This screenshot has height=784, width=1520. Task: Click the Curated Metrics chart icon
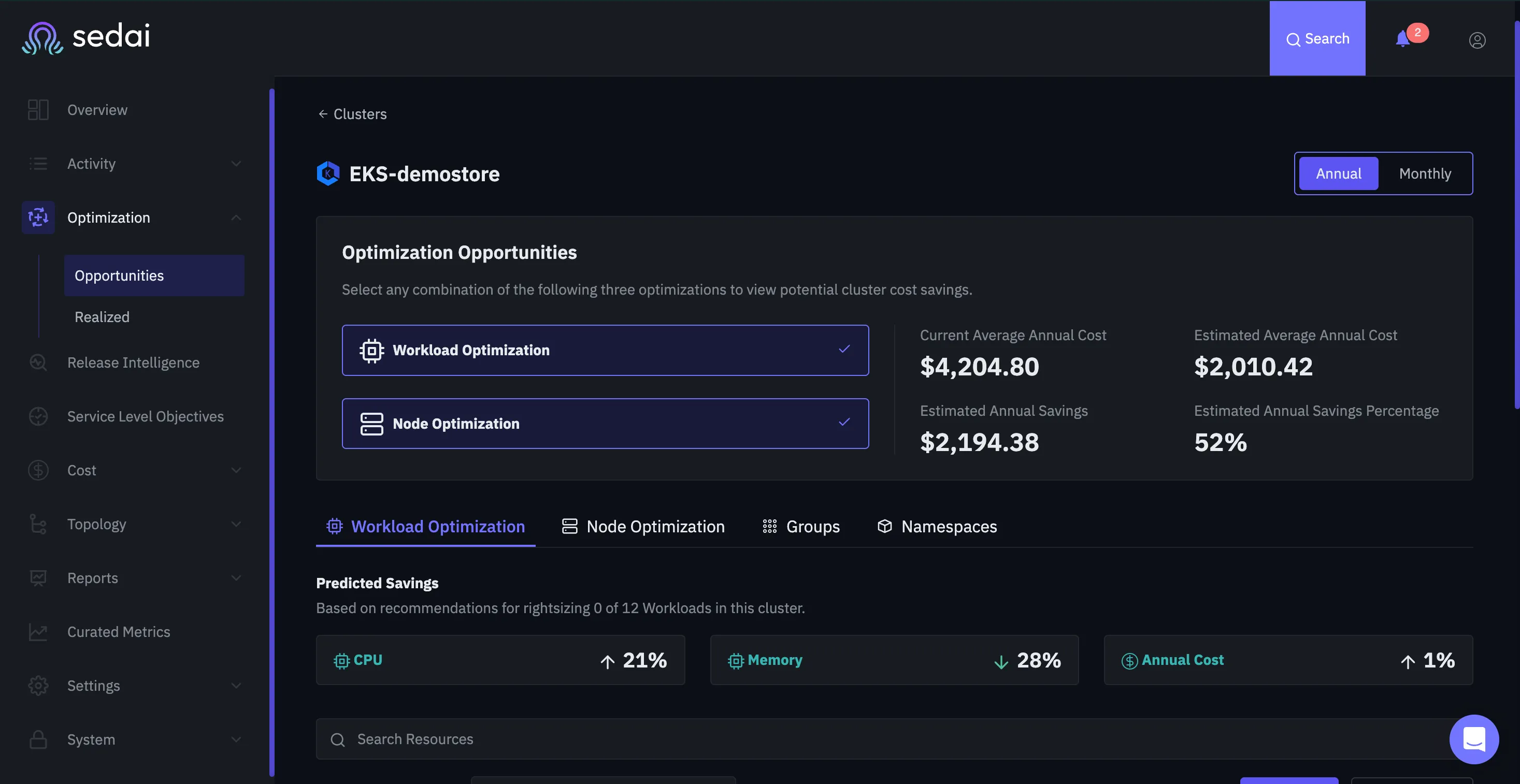click(38, 632)
